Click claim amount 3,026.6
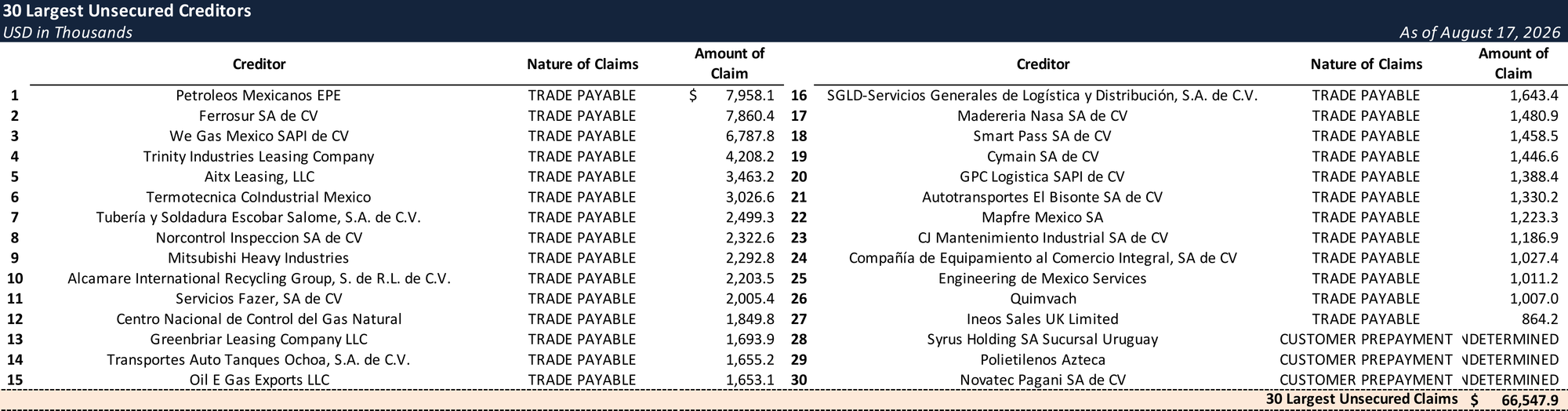The width and height of the screenshot is (1568, 411). 750,198
